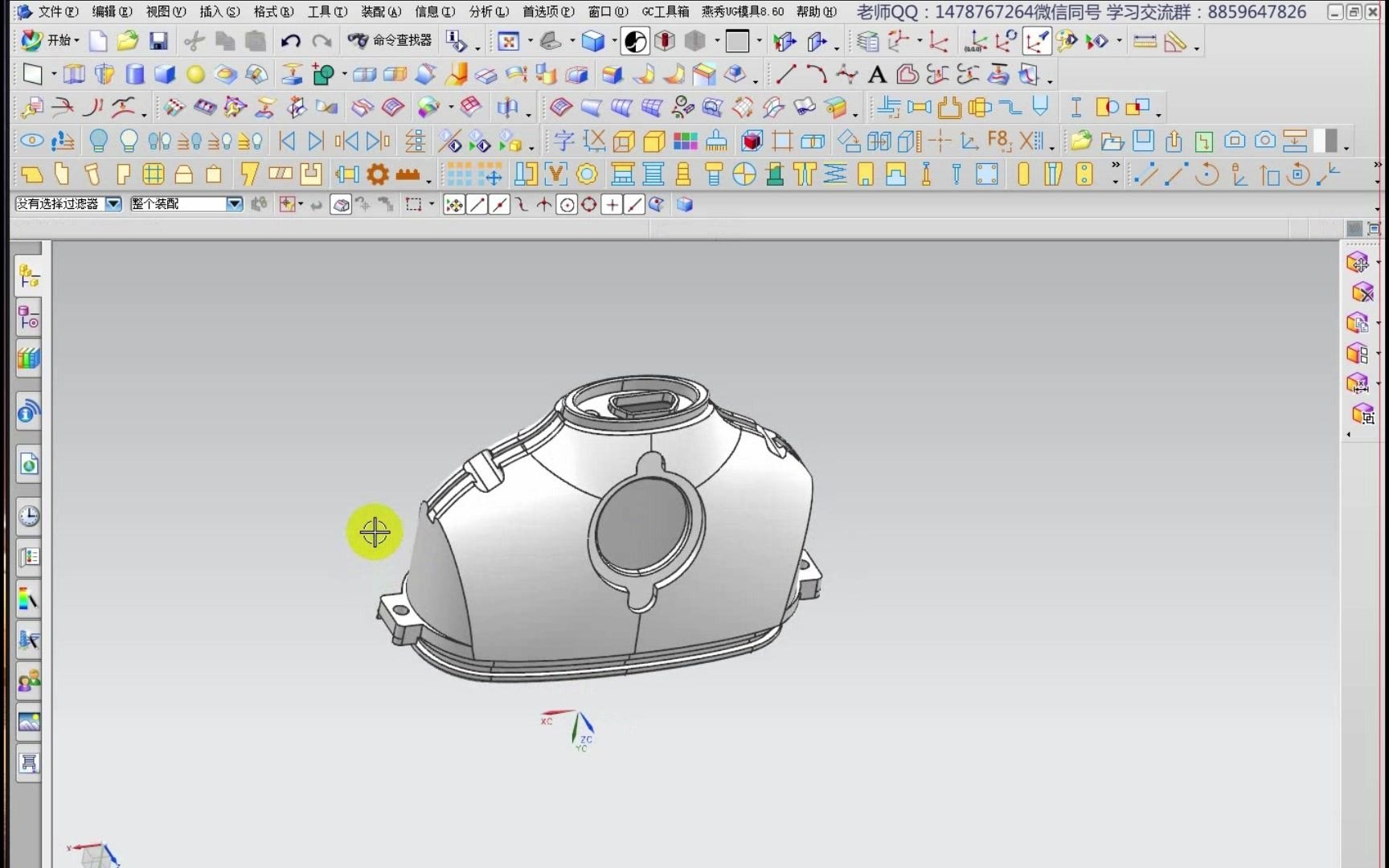Open the 整个装配 selection scope dropdown
The width and height of the screenshot is (1389, 868).
click(234, 204)
